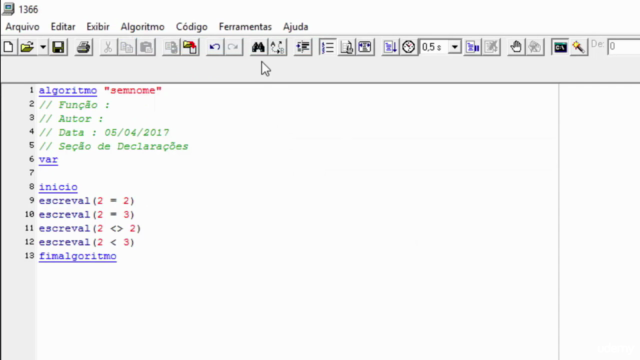Open the Ferramentas menu

coord(245,27)
